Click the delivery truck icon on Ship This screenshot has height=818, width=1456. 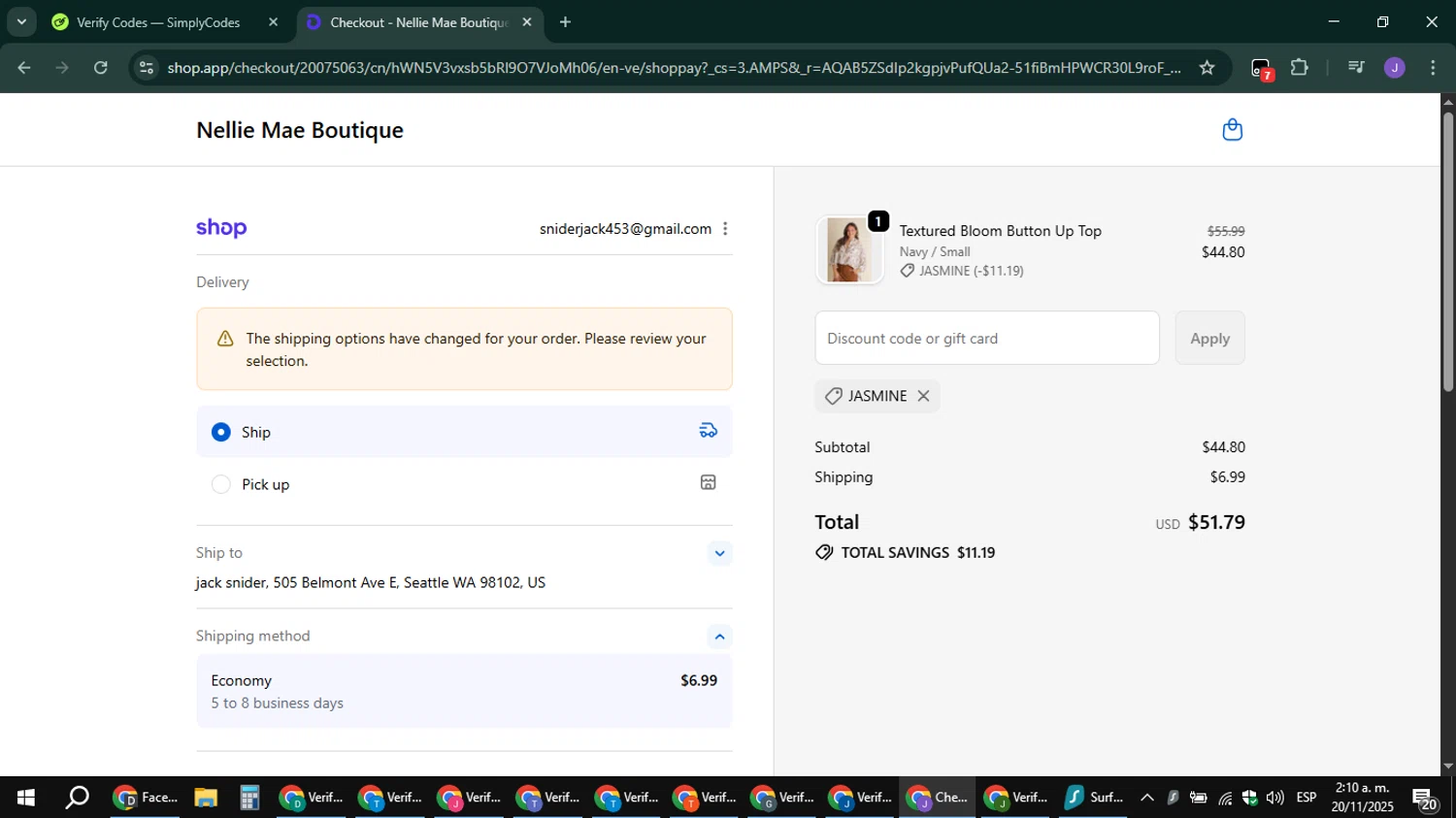point(709,431)
